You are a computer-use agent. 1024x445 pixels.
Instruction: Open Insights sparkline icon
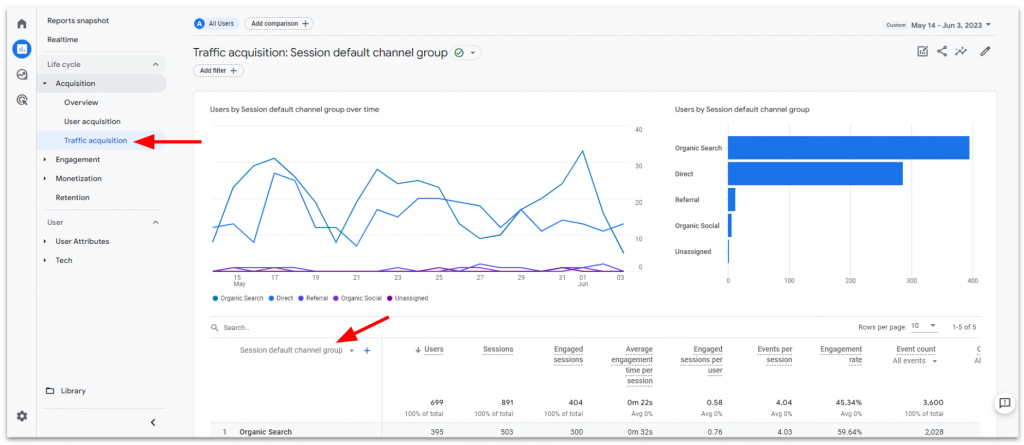(x=962, y=52)
